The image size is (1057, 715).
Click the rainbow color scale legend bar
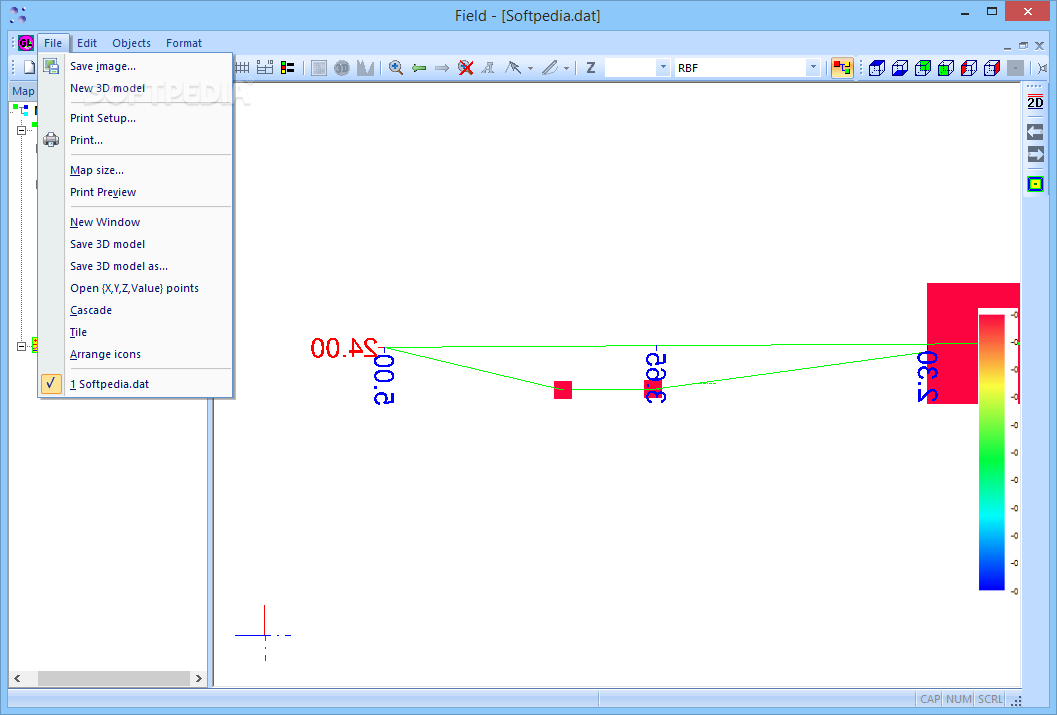pyautogui.click(x=992, y=452)
